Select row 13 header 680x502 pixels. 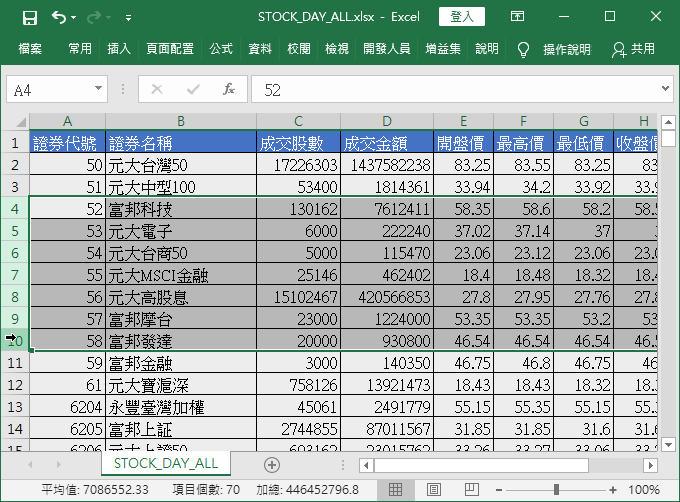coord(15,407)
